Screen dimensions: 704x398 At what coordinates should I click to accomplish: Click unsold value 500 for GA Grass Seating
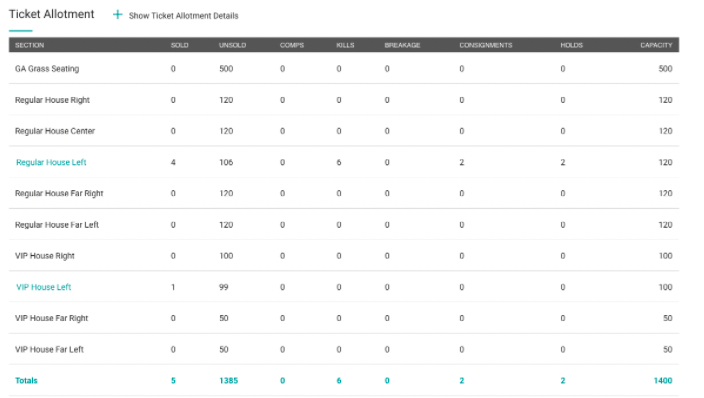pos(226,69)
